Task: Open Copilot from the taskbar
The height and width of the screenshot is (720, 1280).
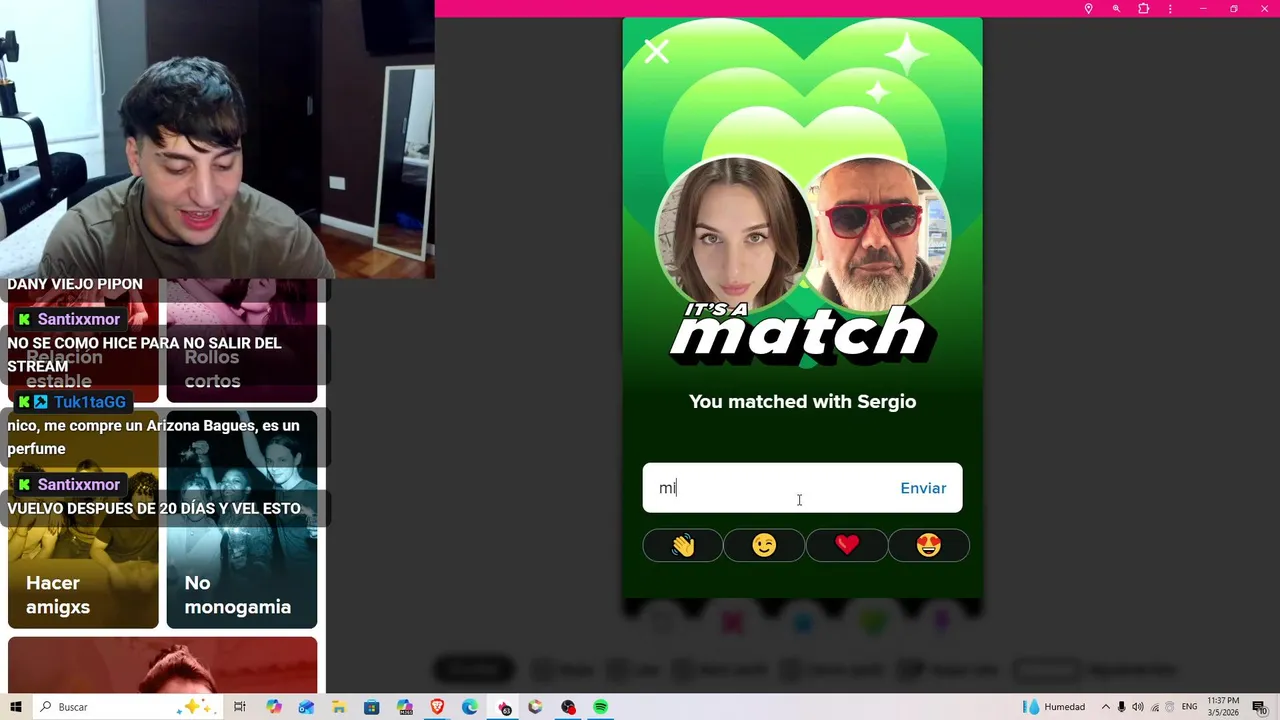Action: point(274,707)
